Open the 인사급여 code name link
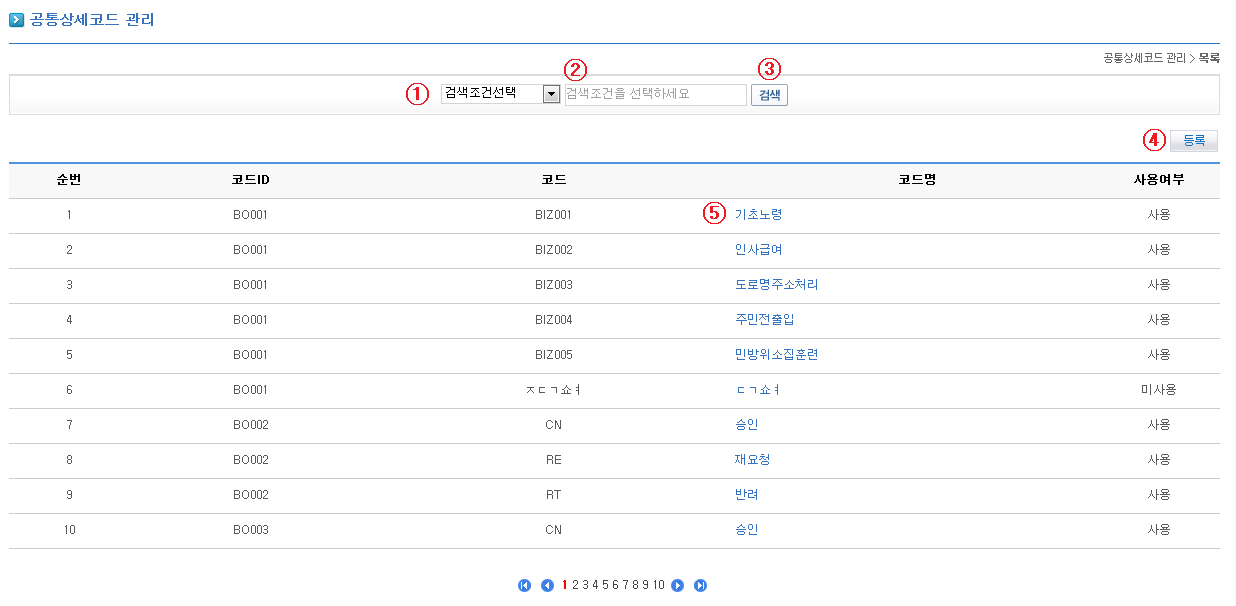 coord(758,250)
